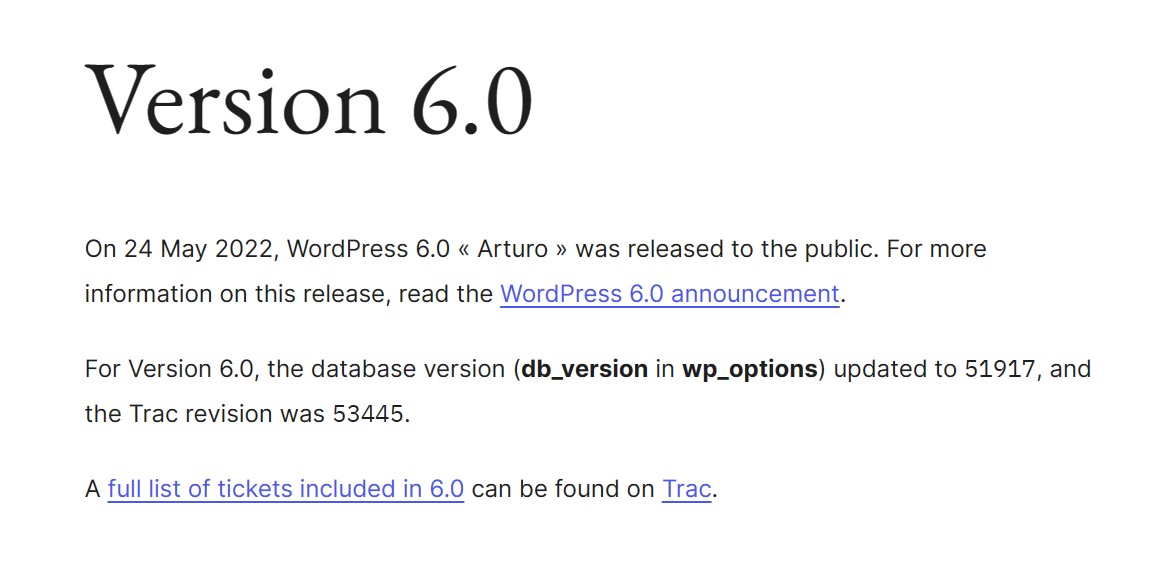The height and width of the screenshot is (567, 1152).
Task: Click 'WordPress 6.0' before the Arturo name
Action: pyautogui.click(x=368, y=249)
